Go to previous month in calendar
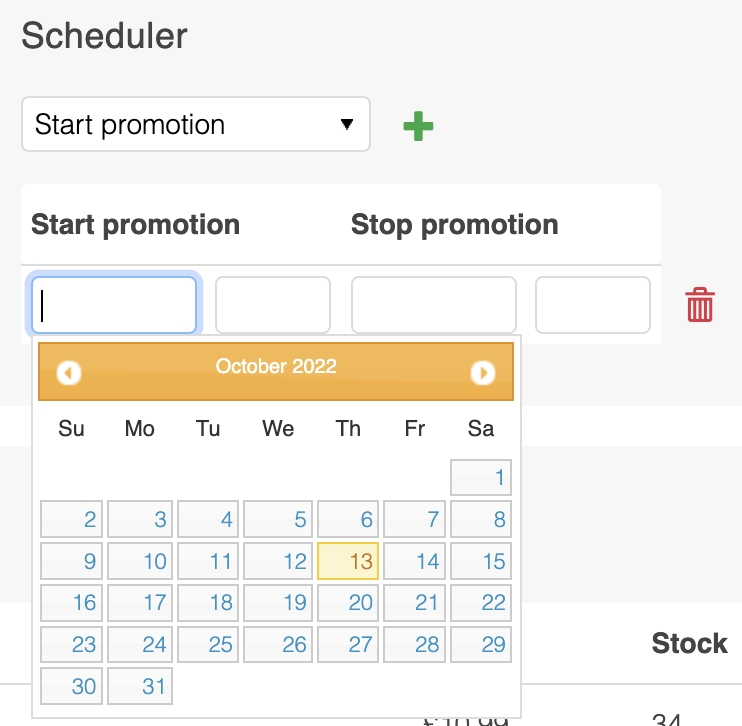Viewport: 742px width, 726px height. (x=69, y=373)
